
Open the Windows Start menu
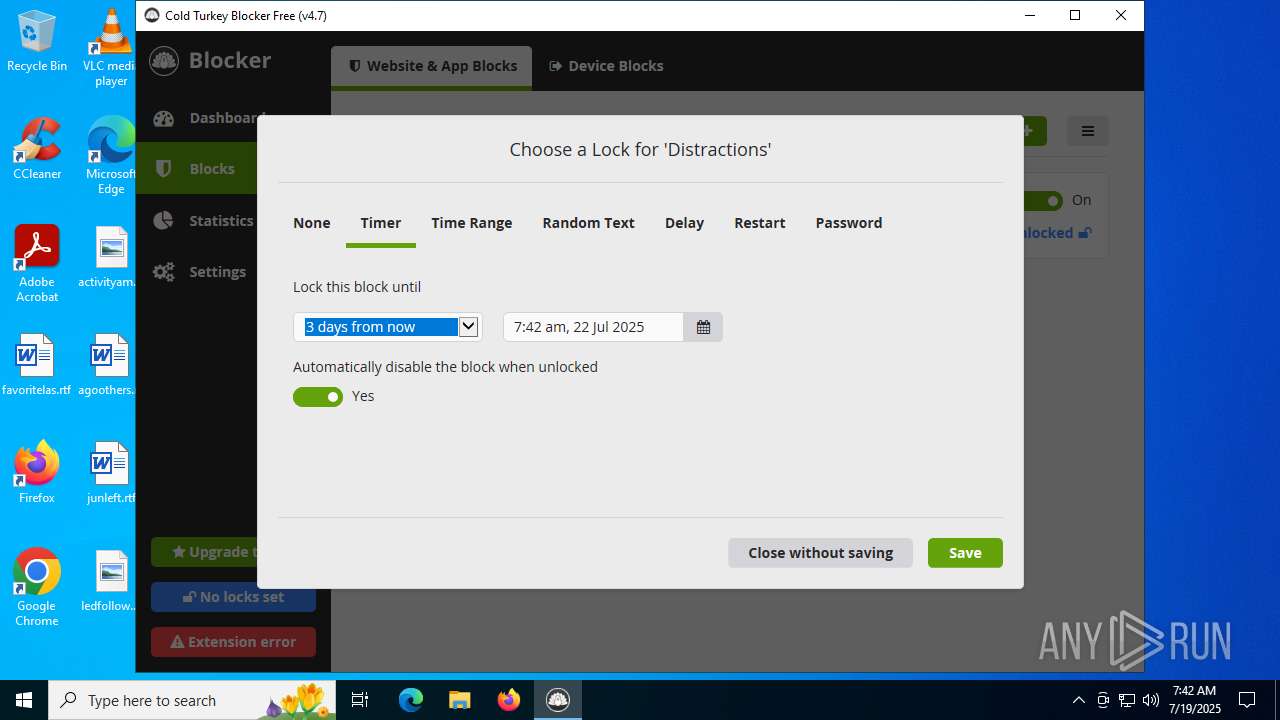coord(24,700)
